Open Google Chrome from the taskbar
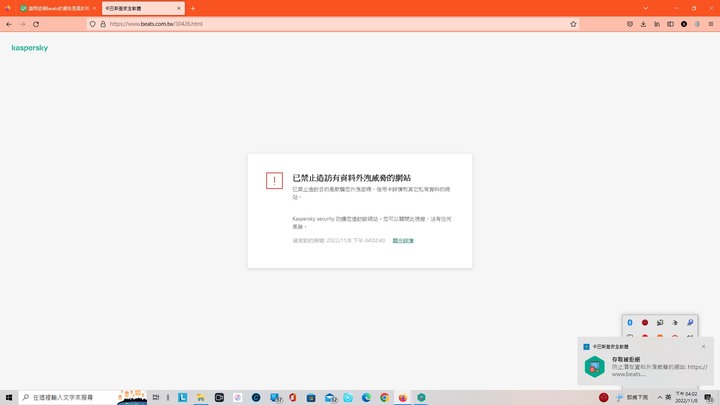The image size is (720, 405). [x=384, y=397]
